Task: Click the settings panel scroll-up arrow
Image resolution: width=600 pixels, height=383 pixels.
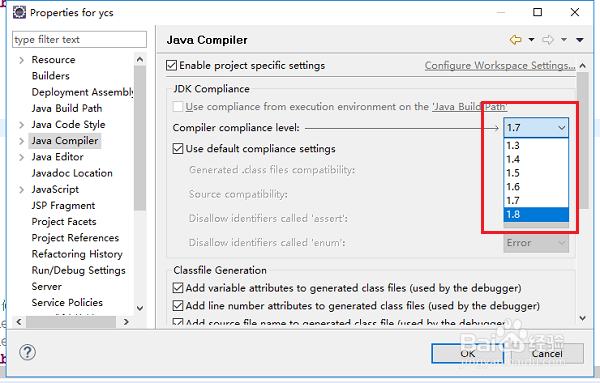Action: pyautogui.click(x=583, y=66)
